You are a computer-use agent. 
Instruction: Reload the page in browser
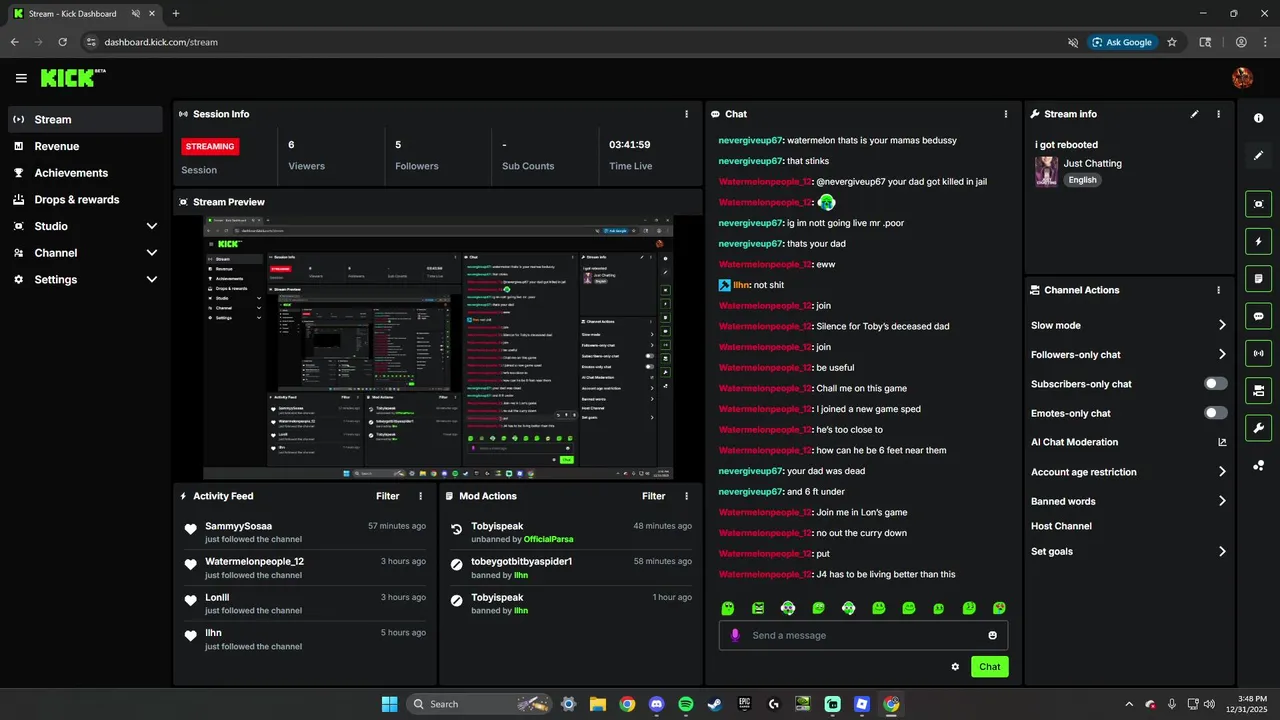[62, 42]
